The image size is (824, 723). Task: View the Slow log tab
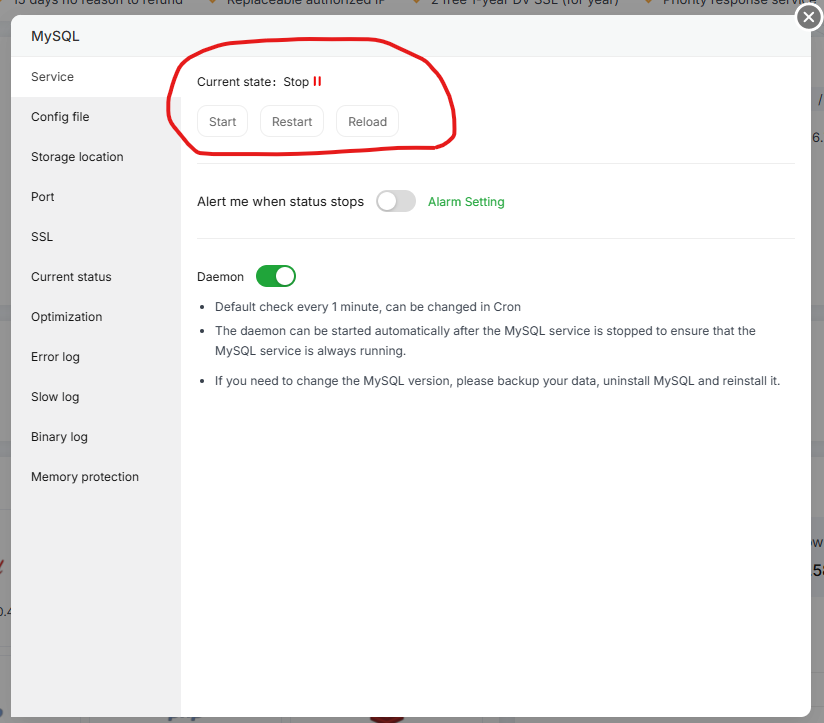coord(96,397)
